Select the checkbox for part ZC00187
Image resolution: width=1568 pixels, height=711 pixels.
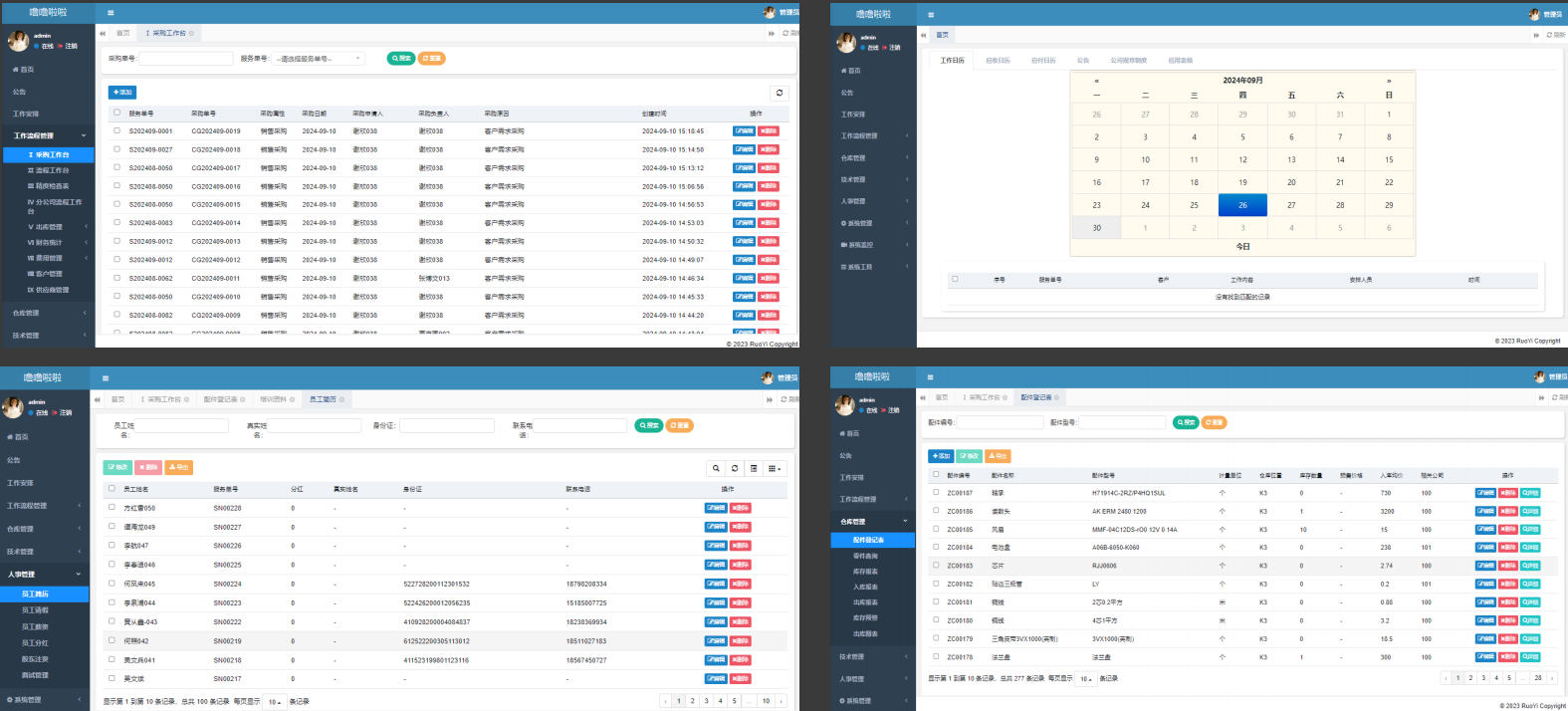pyautogui.click(x=936, y=492)
